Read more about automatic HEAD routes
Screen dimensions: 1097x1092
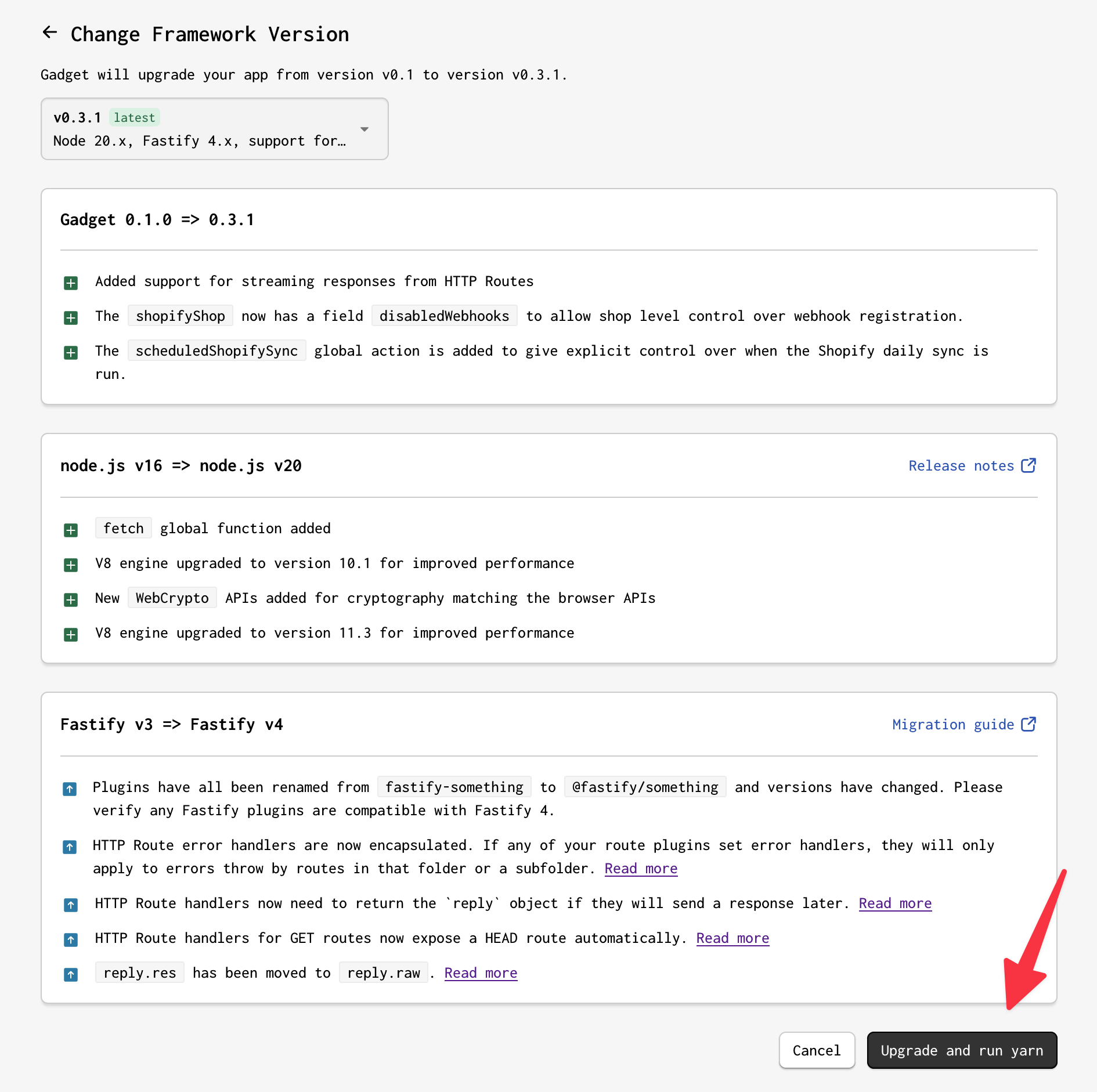732,938
